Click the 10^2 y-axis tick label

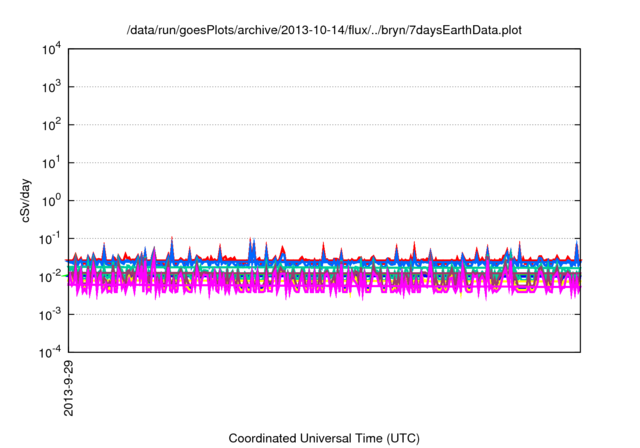[51, 125]
